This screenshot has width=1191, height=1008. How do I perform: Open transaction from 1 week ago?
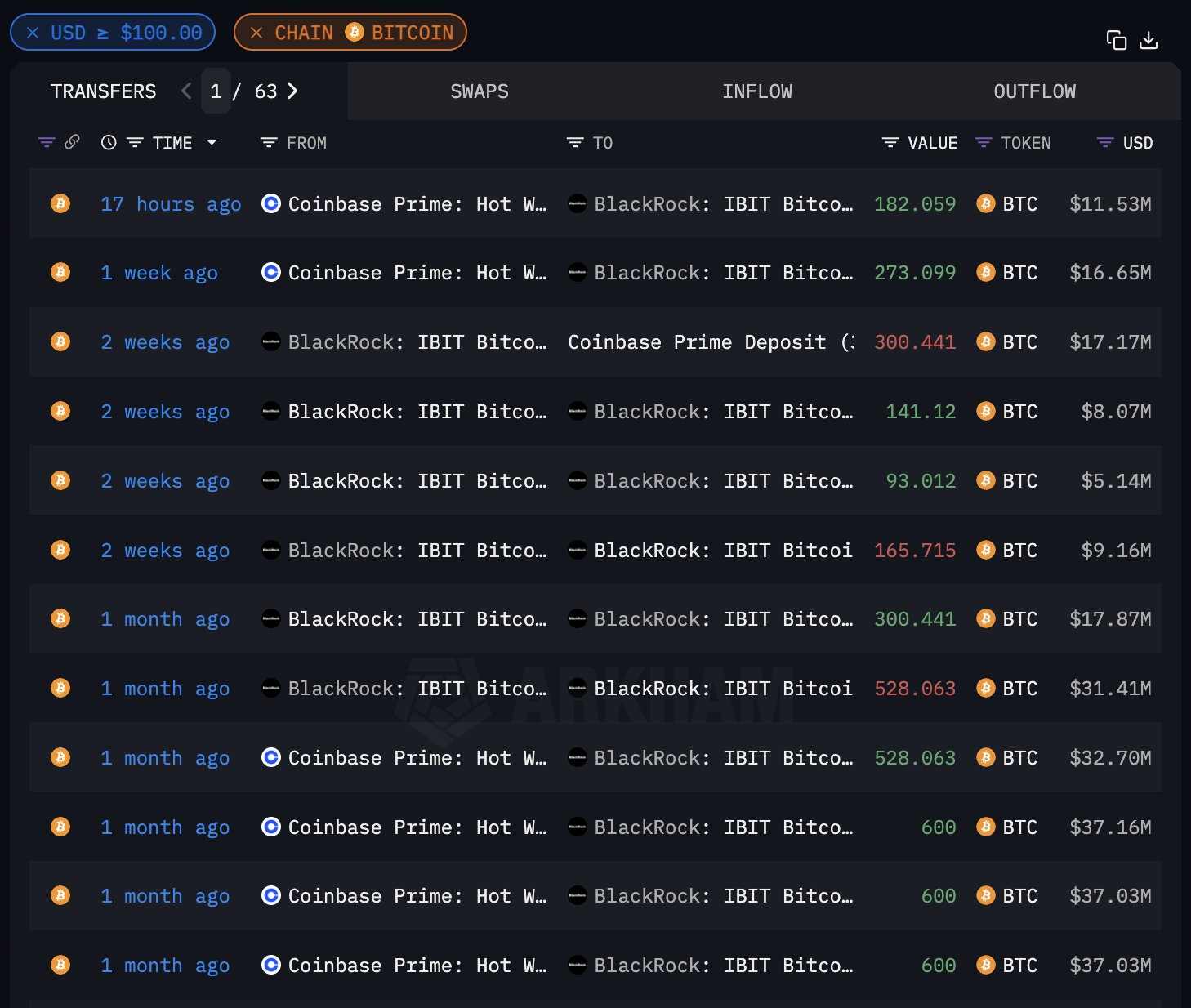pos(159,273)
